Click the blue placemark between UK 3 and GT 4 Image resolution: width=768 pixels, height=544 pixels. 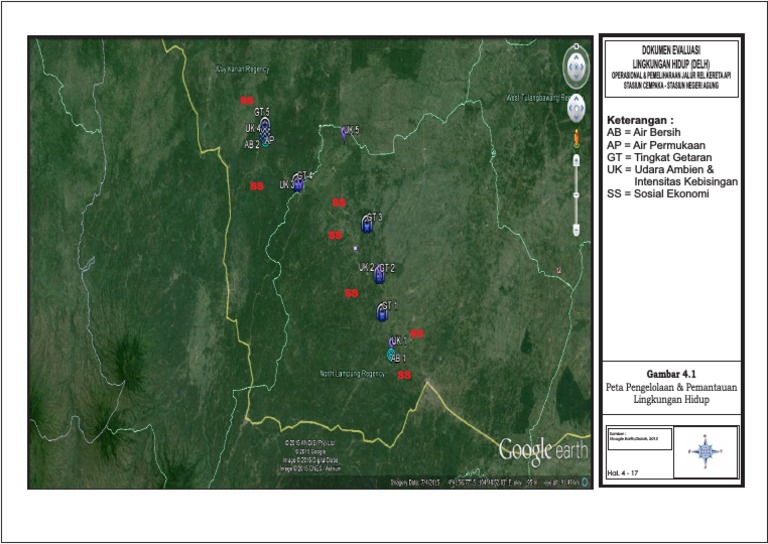coord(298,183)
